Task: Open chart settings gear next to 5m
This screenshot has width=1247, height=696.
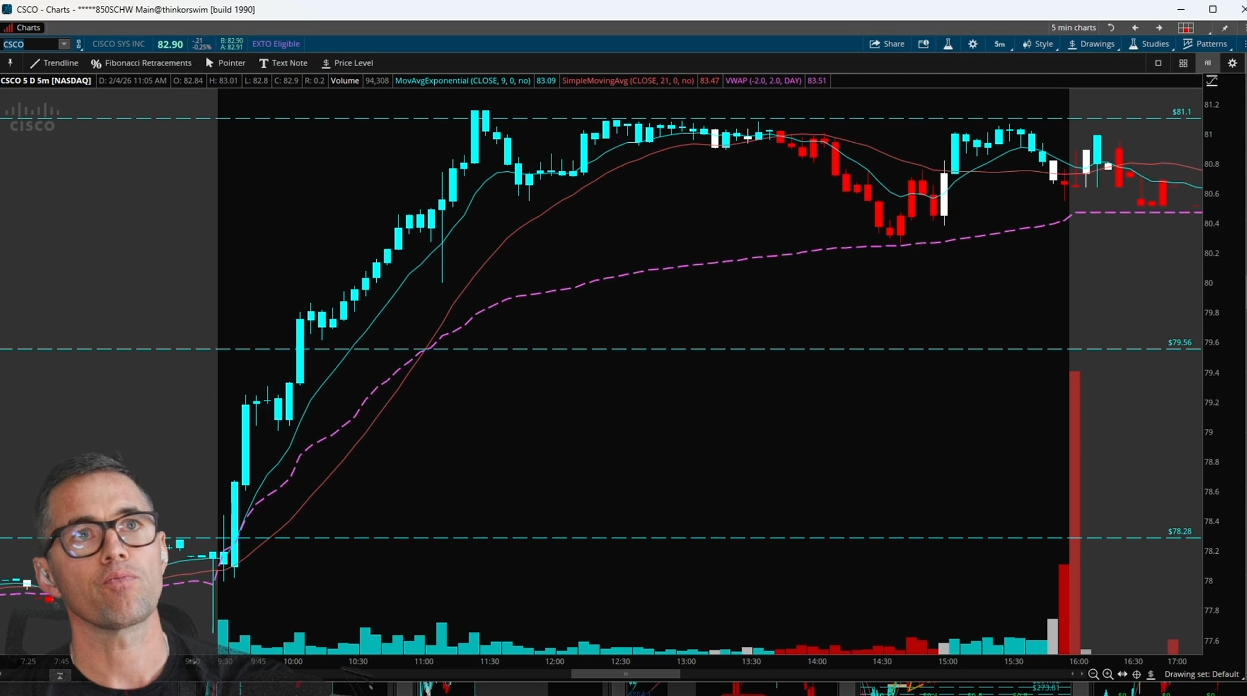Action: pyautogui.click(x=973, y=44)
